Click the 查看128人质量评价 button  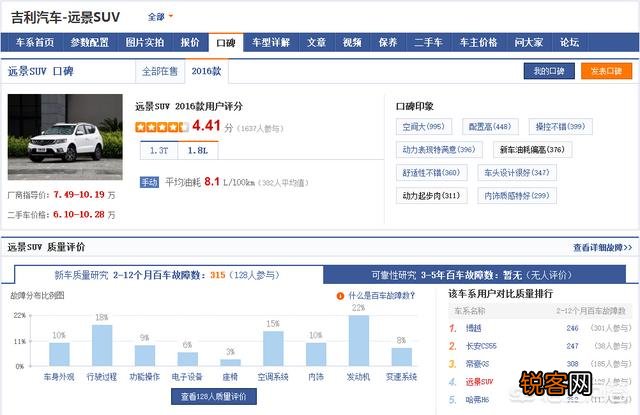(x=214, y=396)
